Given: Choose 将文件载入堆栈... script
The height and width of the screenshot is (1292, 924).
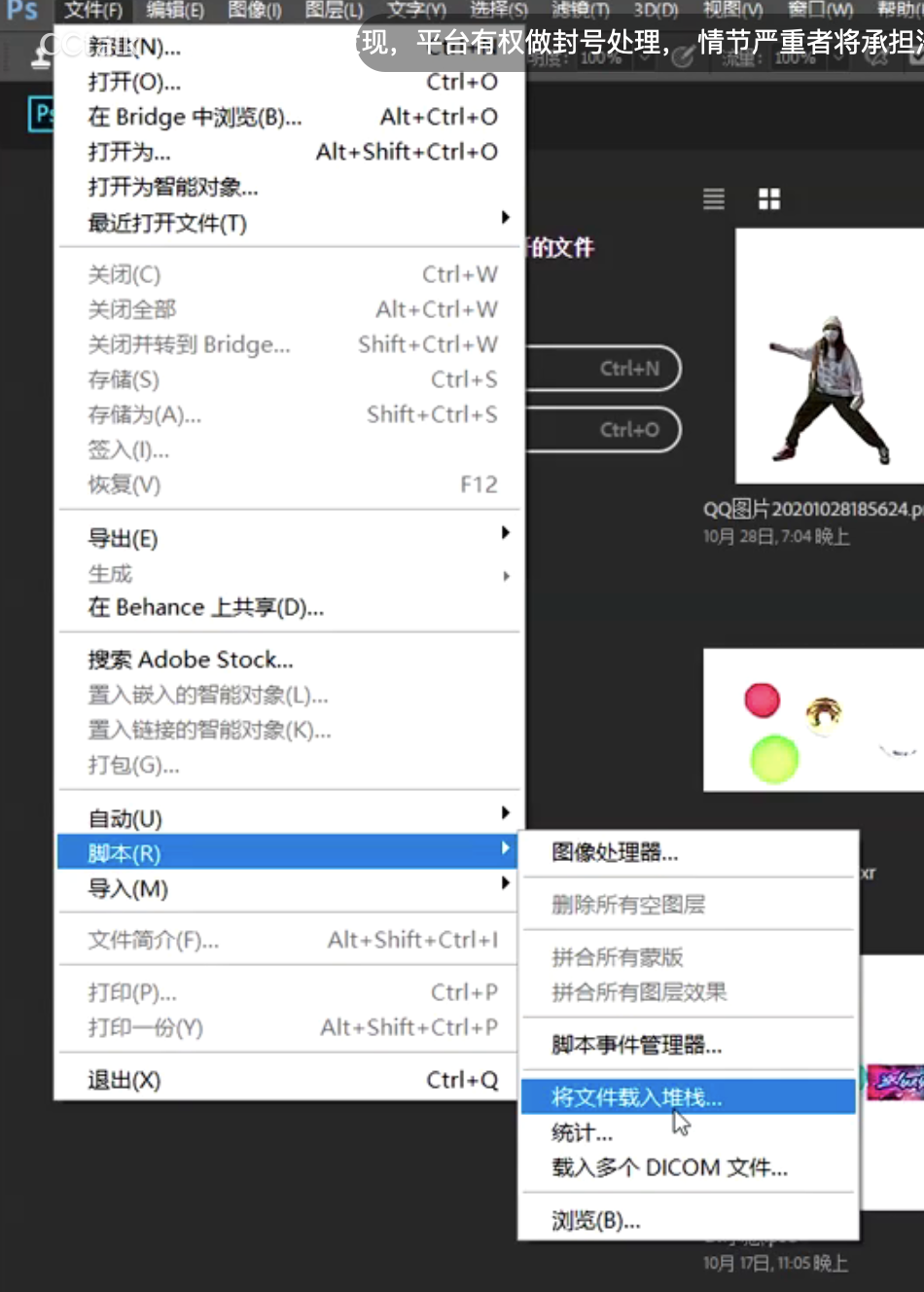Looking at the screenshot, I should coord(689,1097).
